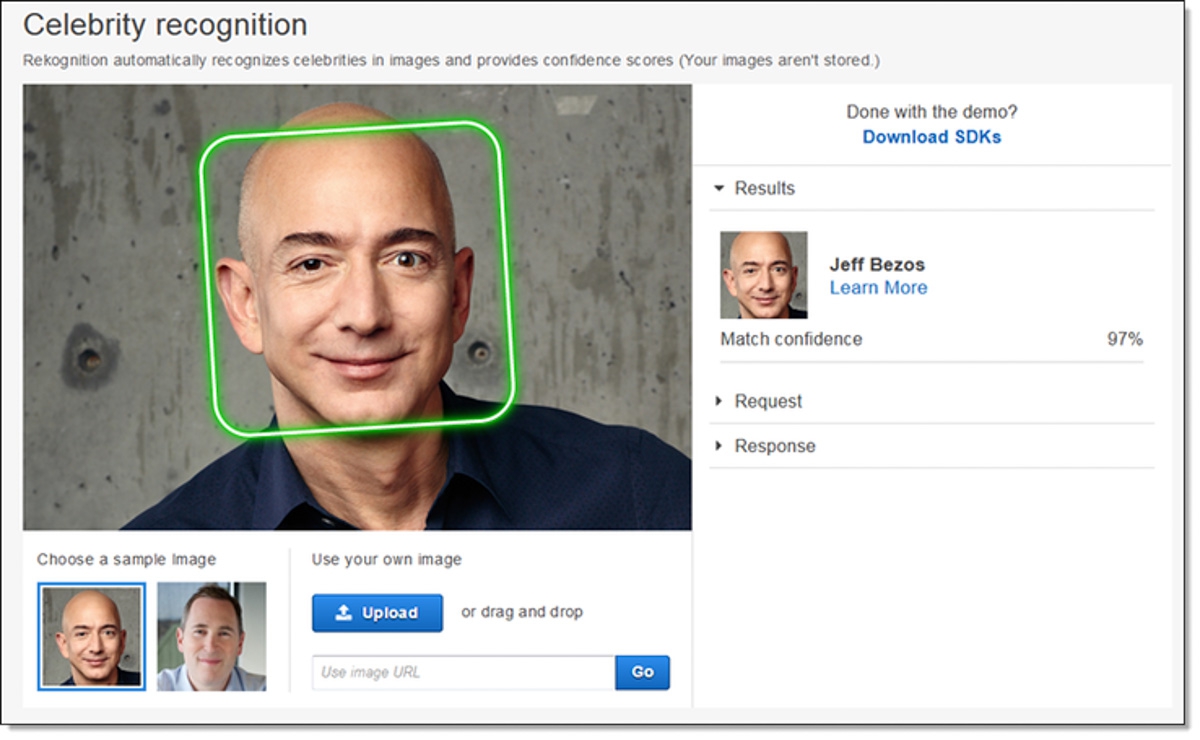Click the upload arrow icon
Image resolution: width=1200 pixels, height=740 pixels.
tap(344, 613)
